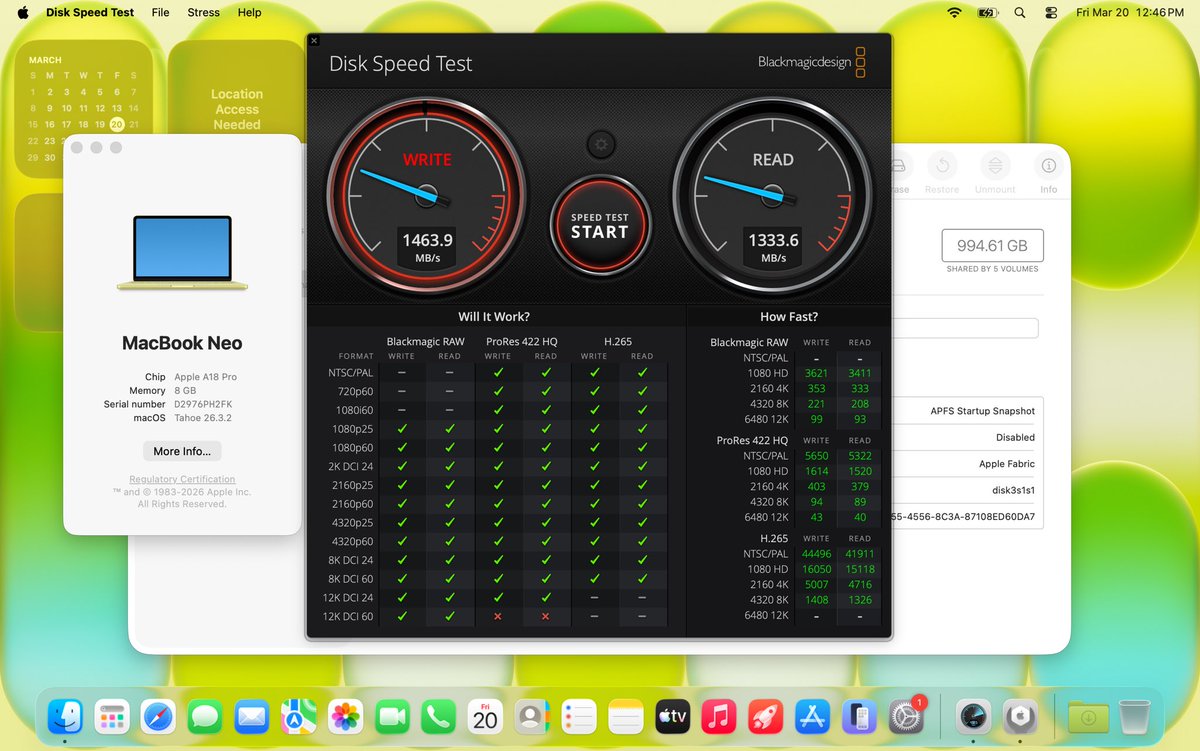Open Launchpad apps grid from Dock
Viewport: 1200px width, 751px height.
[113, 717]
